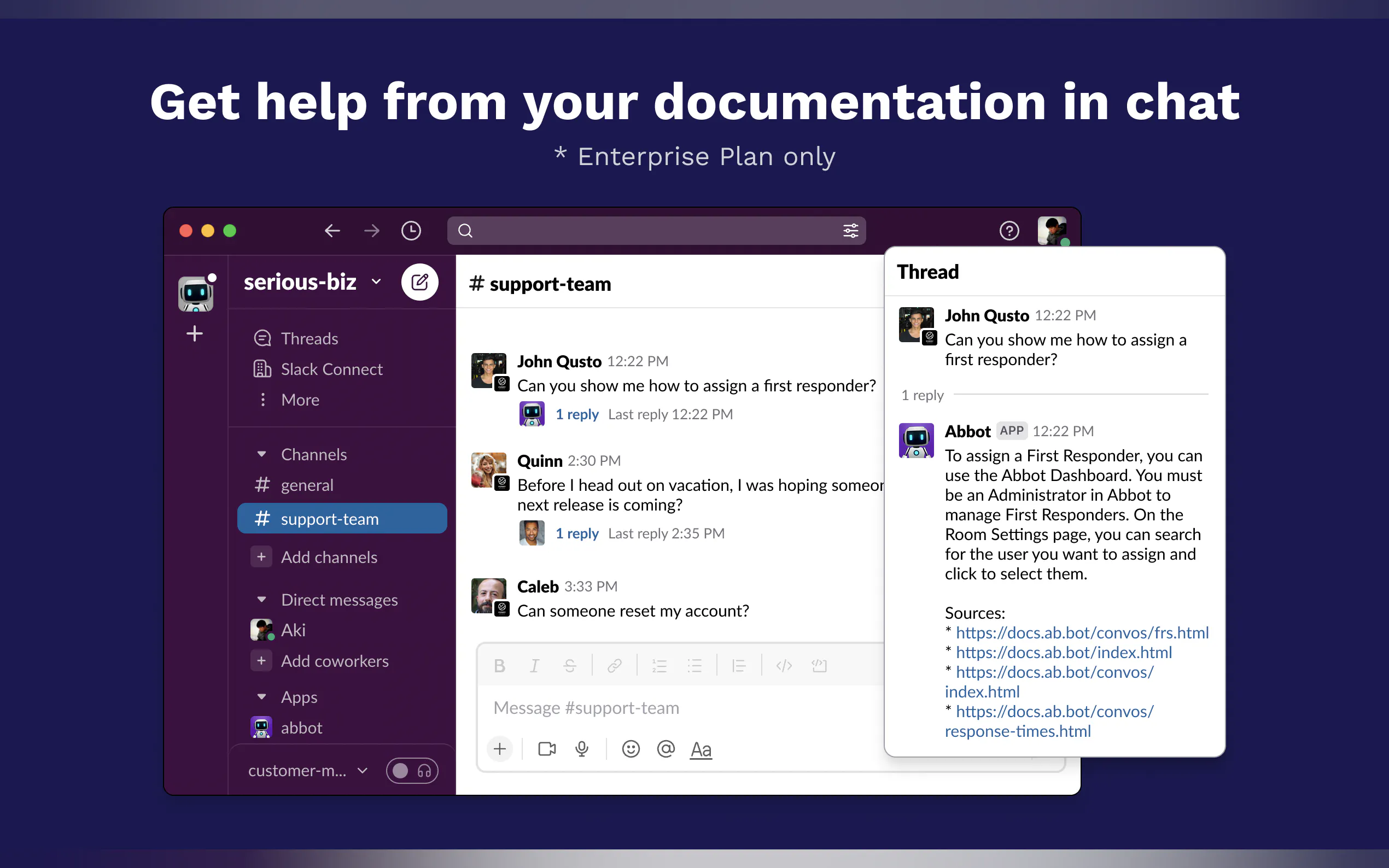The height and width of the screenshot is (868, 1389).
Task: Toggle the huddle headphones switch
Action: (412, 770)
